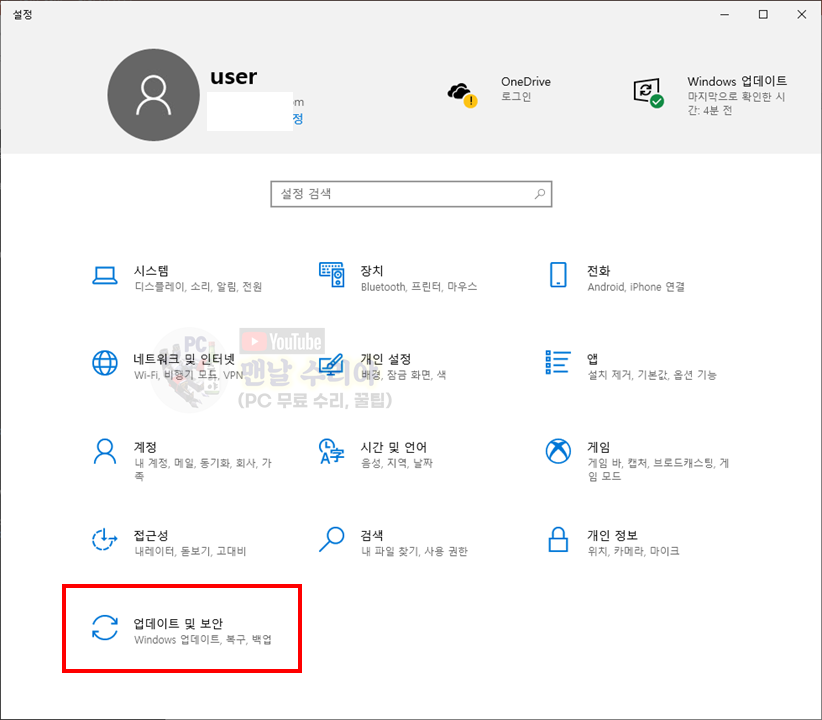
Task: Click '내레이터, 돋보기, 고대비' text
Action: tap(190, 551)
